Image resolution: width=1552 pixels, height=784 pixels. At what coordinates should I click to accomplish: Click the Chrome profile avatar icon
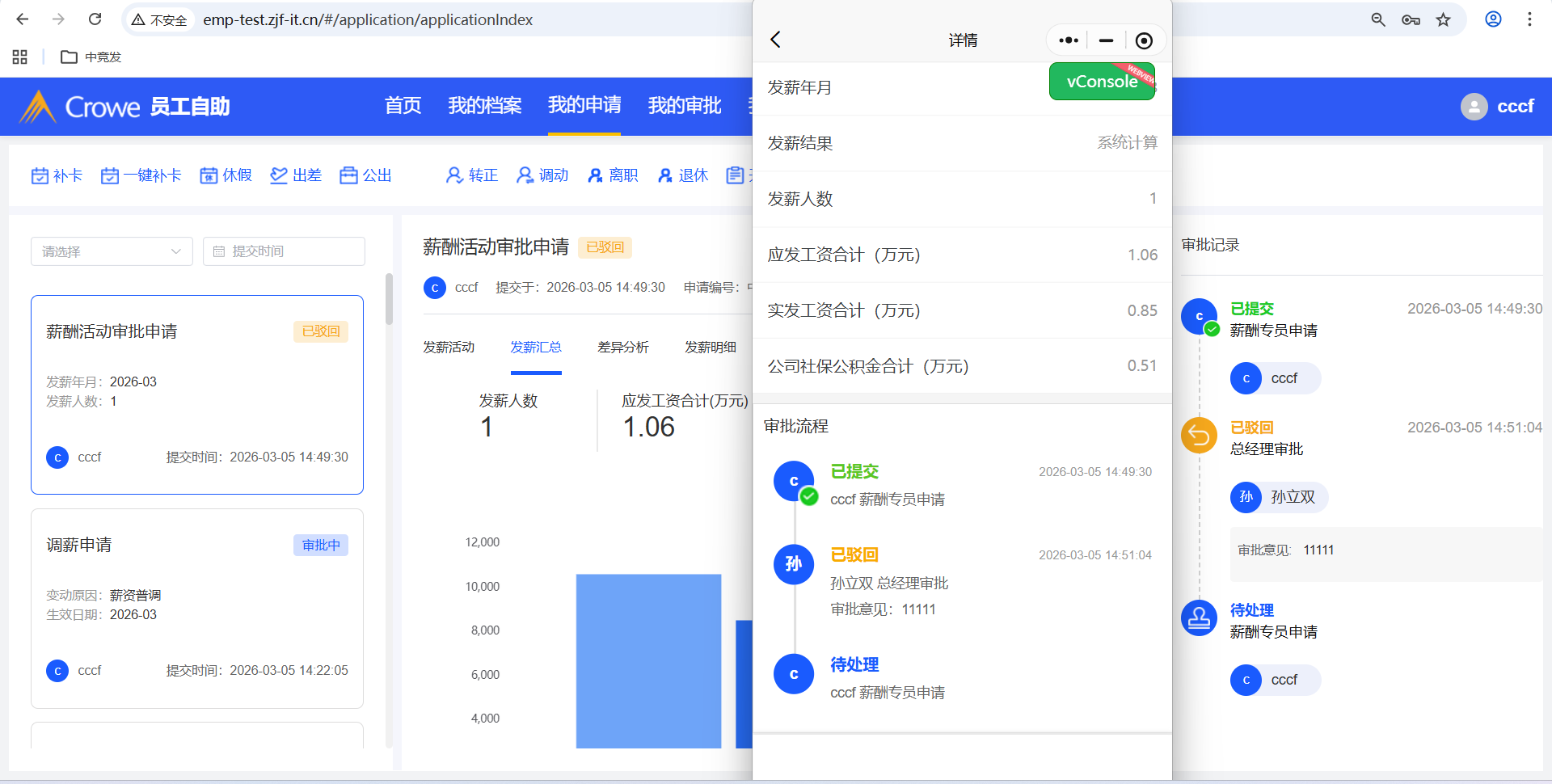point(1493,19)
